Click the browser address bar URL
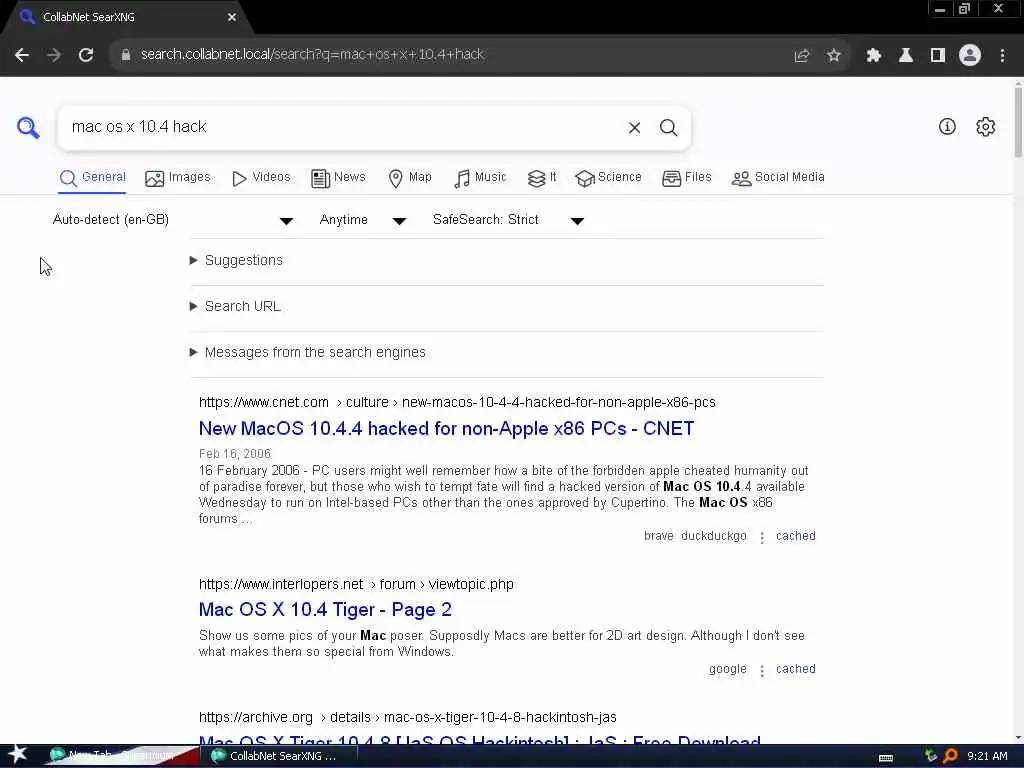The image size is (1024, 768). coord(312,55)
